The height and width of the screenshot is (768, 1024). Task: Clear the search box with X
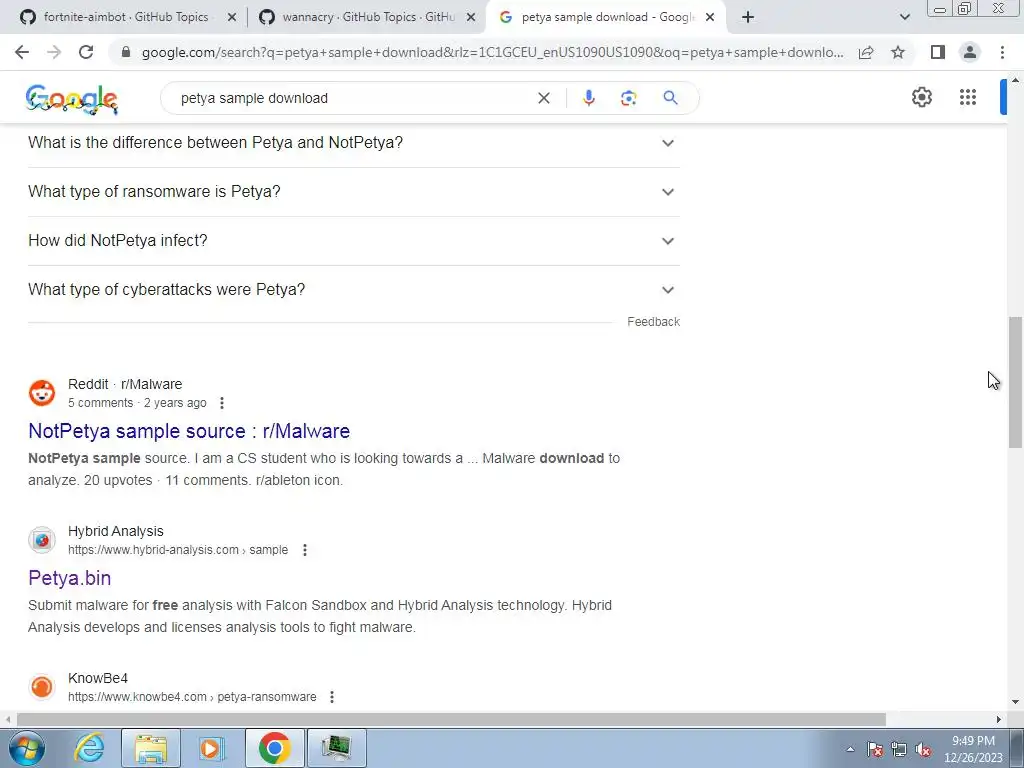543,98
